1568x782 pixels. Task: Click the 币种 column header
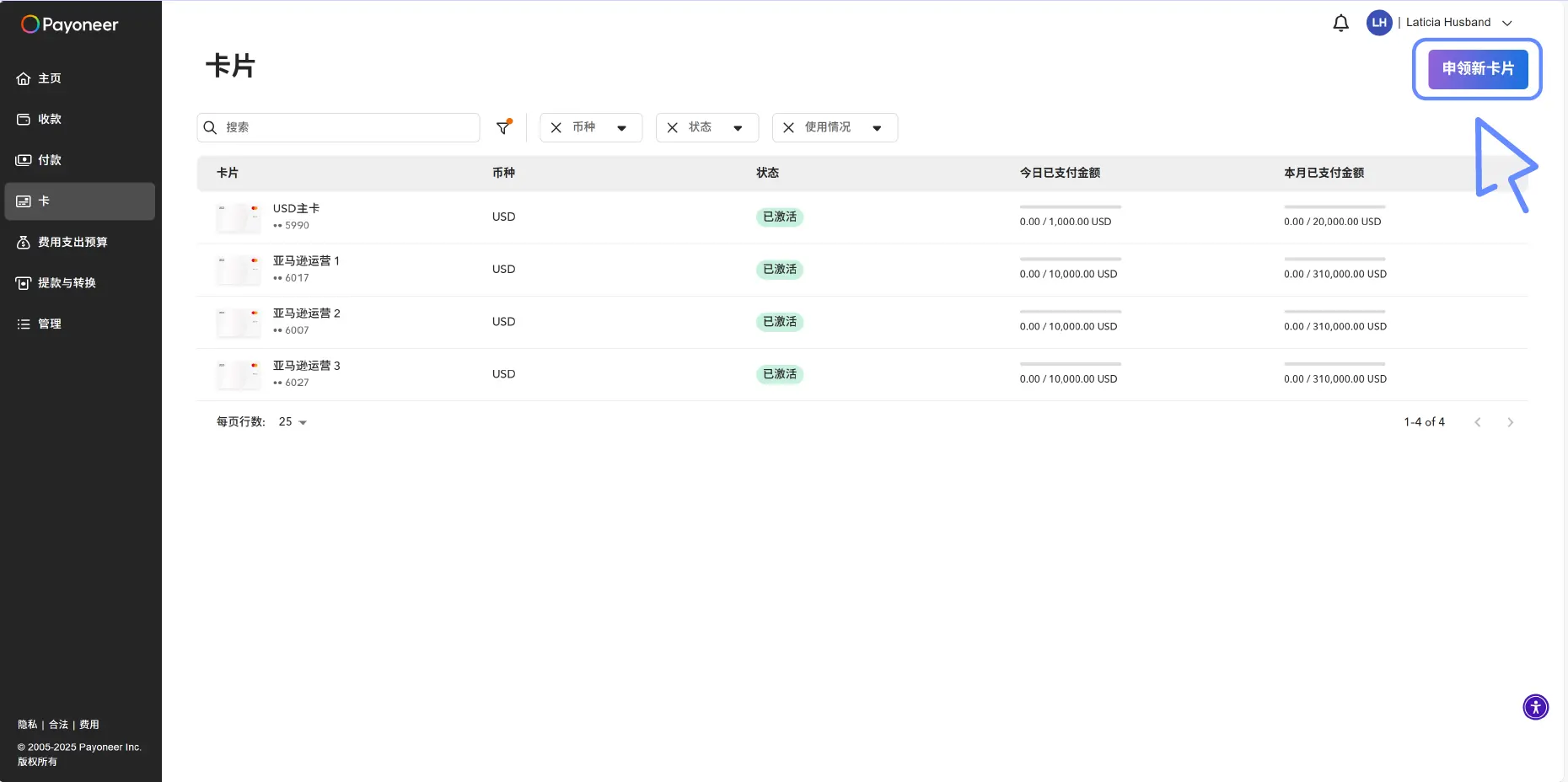pos(503,173)
